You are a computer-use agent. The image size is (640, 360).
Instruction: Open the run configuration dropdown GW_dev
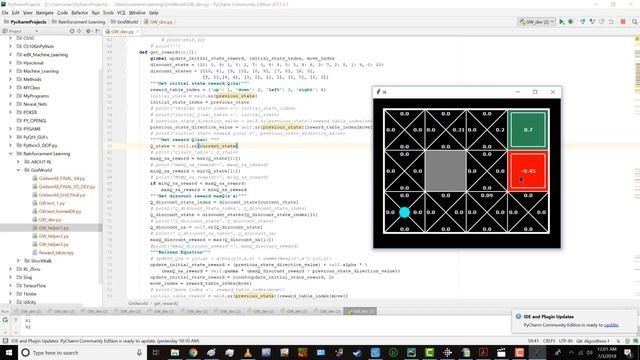pyautogui.click(x=537, y=22)
